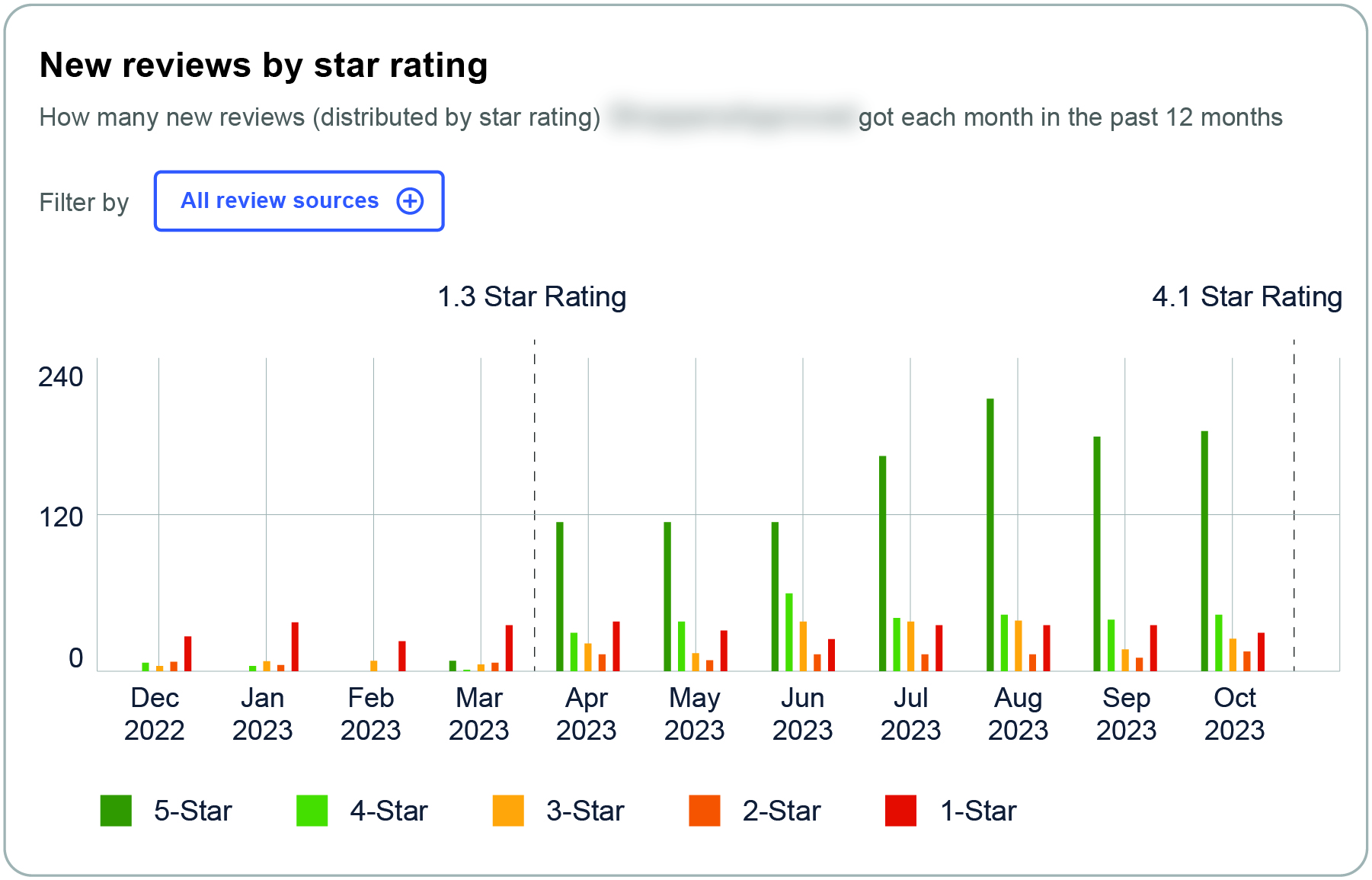Select the dark green 5-Star legend icon
The height and width of the screenshot is (880, 1372).
pyautogui.click(x=116, y=810)
